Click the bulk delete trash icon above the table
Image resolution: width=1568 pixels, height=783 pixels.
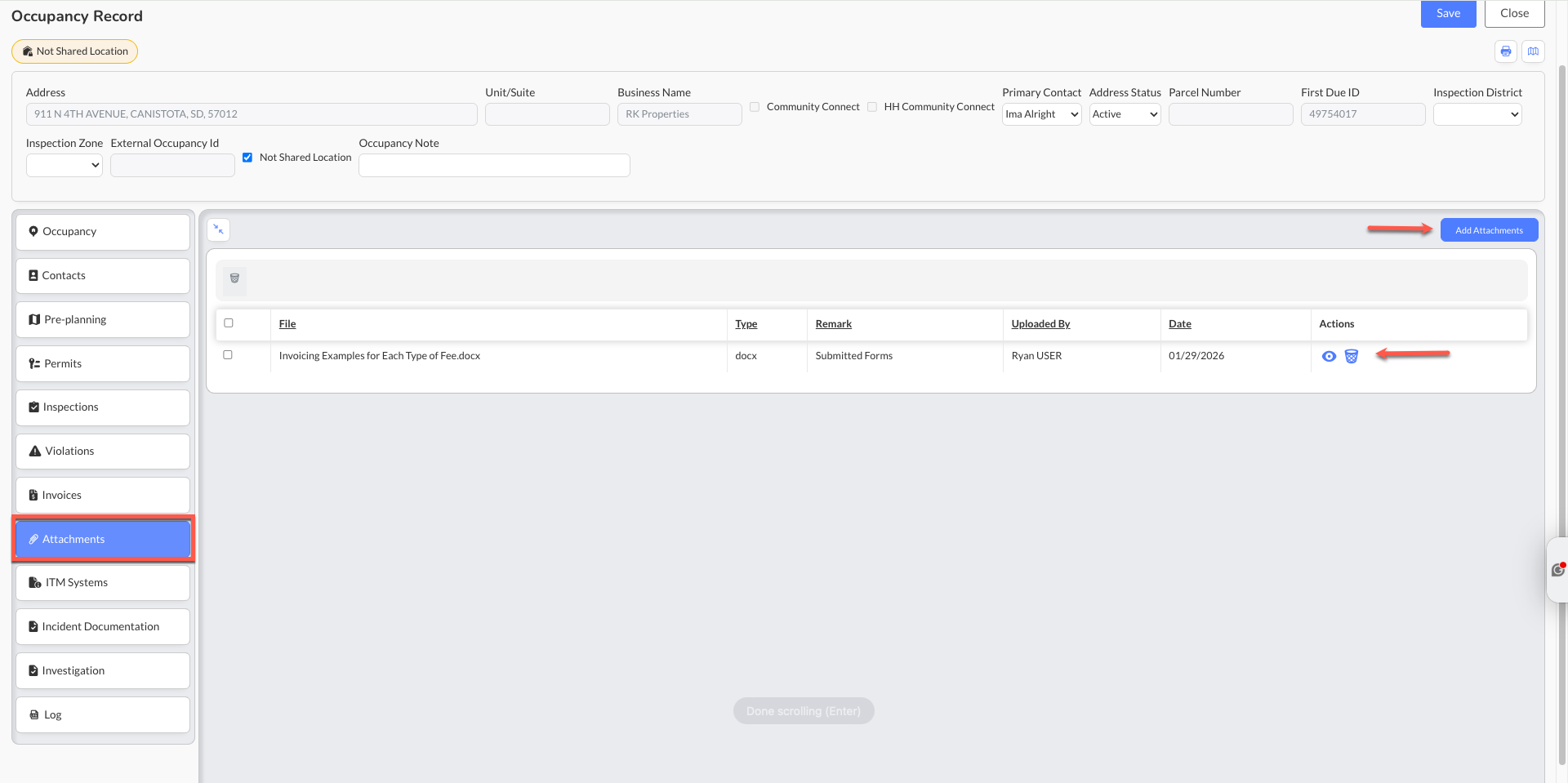tap(234, 278)
